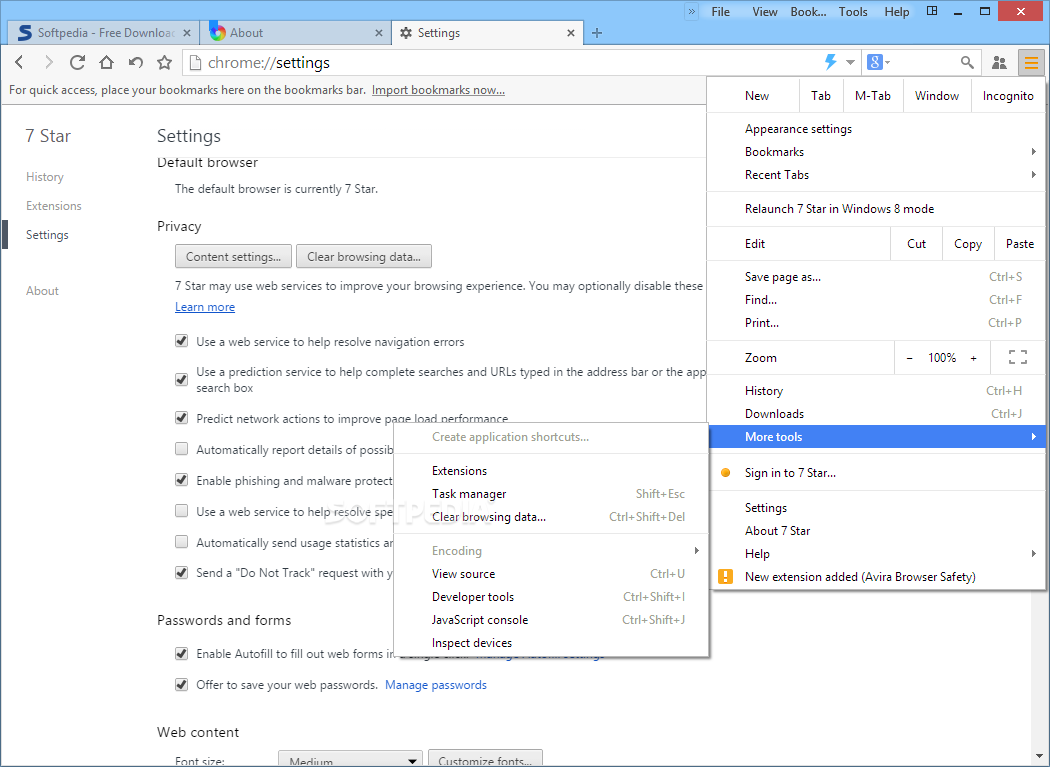The width and height of the screenshot is (1050, 767).
Task: Close the Softpedia tab
Action: point(187,33)
